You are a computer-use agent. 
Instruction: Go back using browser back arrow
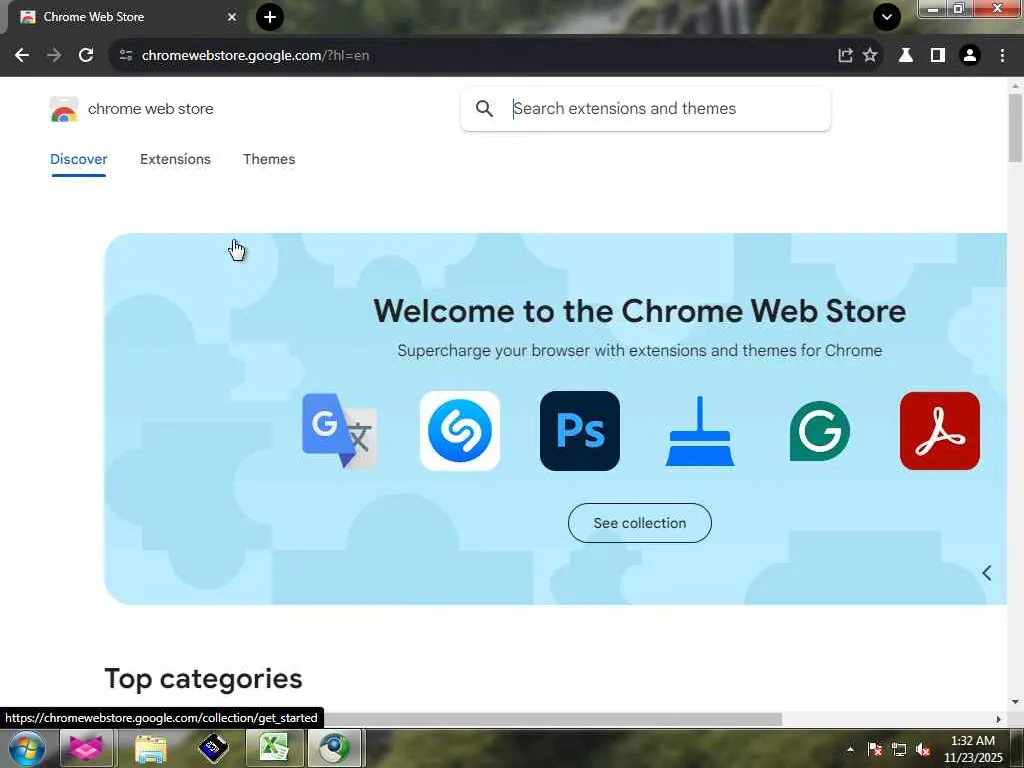[22, 56]
